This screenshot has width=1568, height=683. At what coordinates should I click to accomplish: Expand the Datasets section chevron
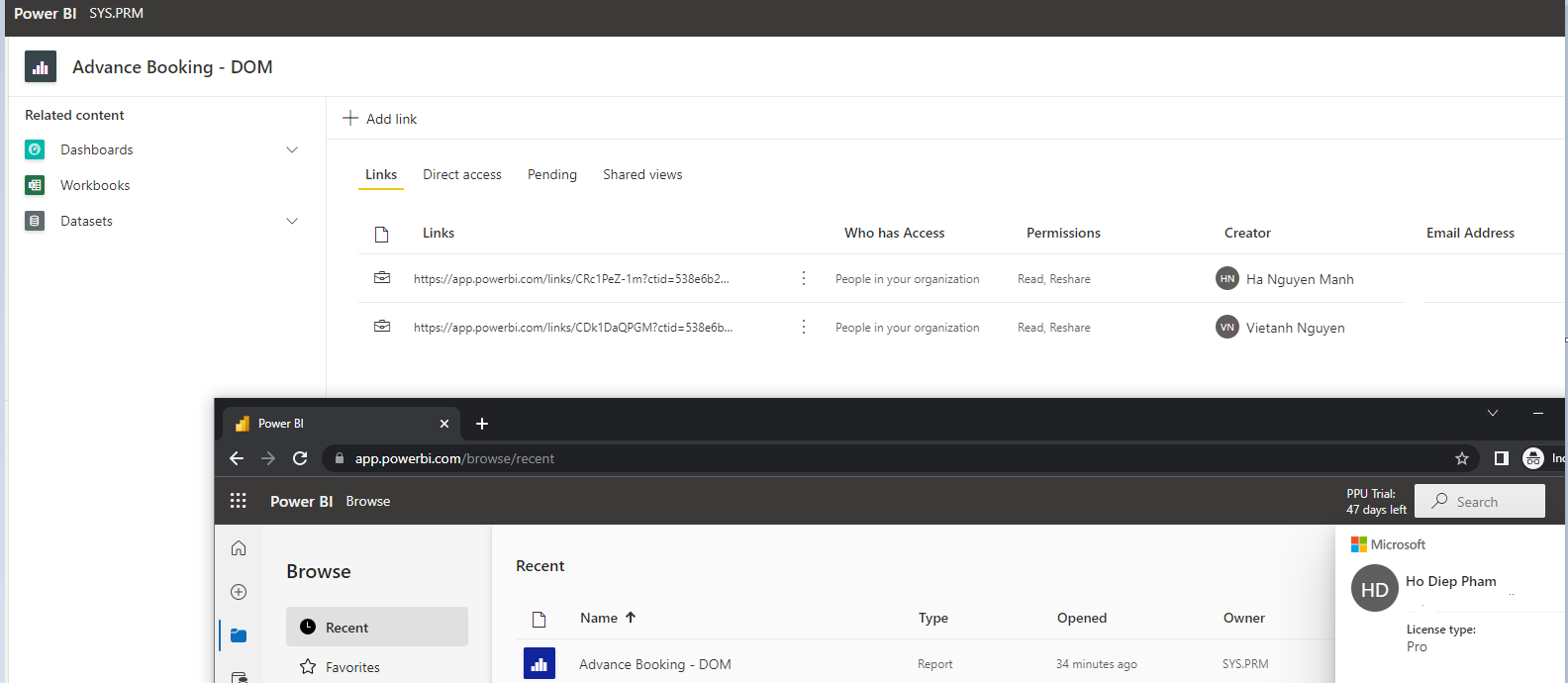coord(292,221)
